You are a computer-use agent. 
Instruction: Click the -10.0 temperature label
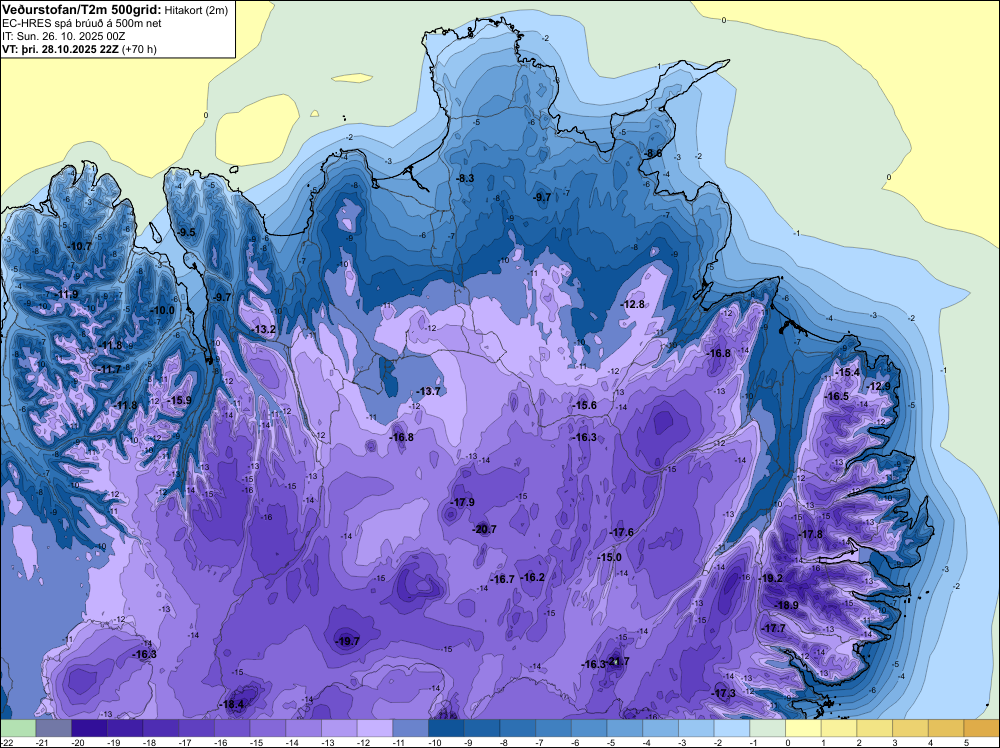[x=163, y=311]
